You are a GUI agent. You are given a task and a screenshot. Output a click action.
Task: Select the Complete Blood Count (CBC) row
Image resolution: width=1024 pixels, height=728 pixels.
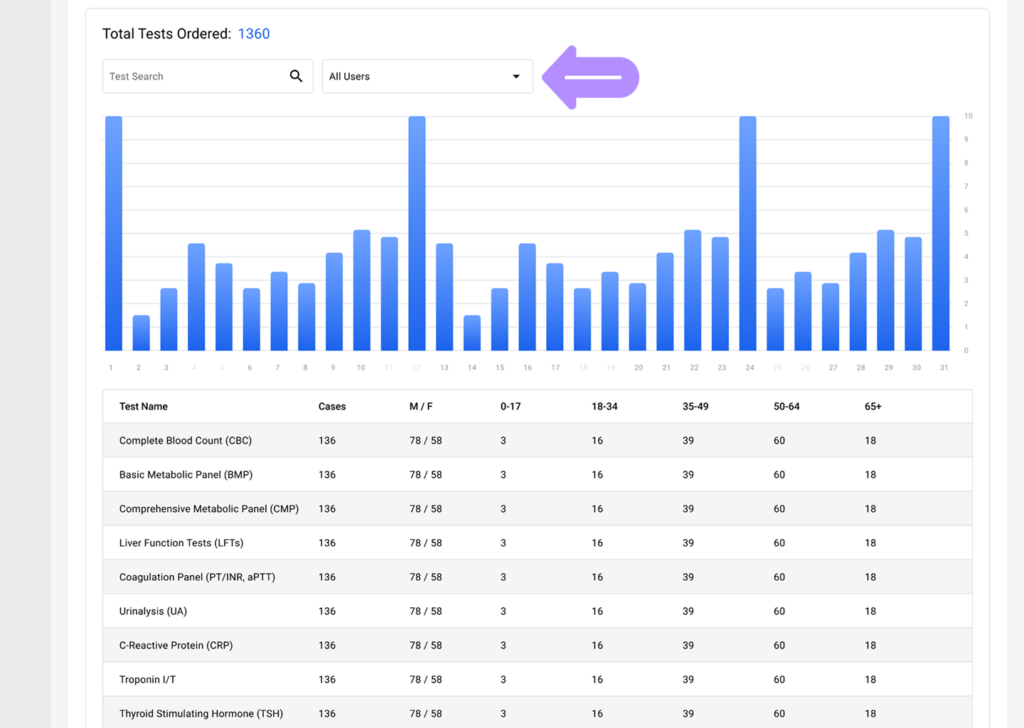click(x=185, y=441)
